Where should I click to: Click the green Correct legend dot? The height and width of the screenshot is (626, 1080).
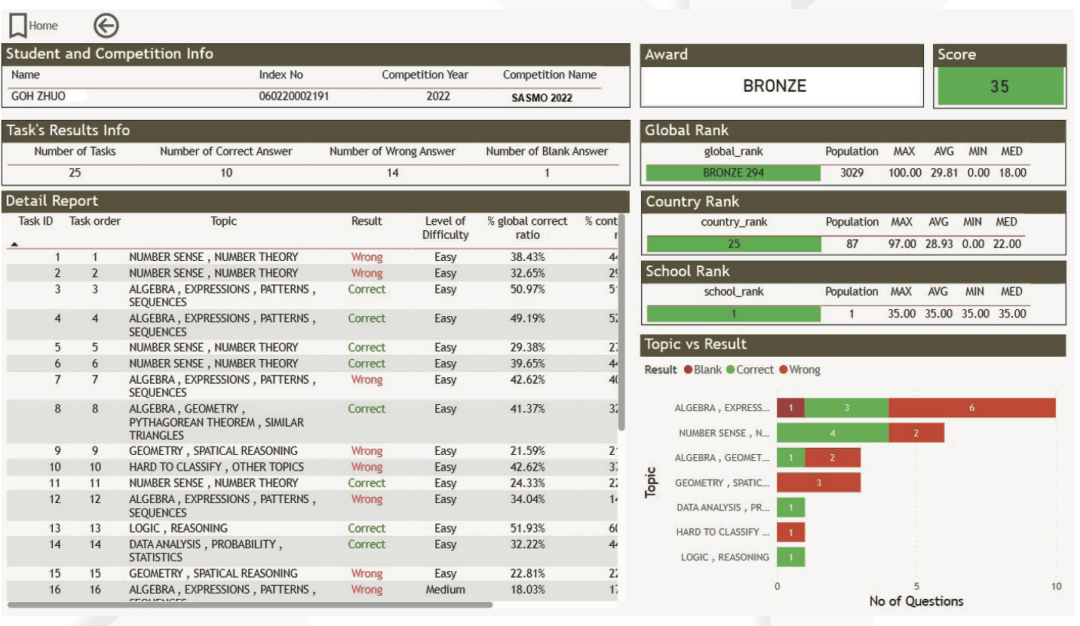[x=731, y=370]
